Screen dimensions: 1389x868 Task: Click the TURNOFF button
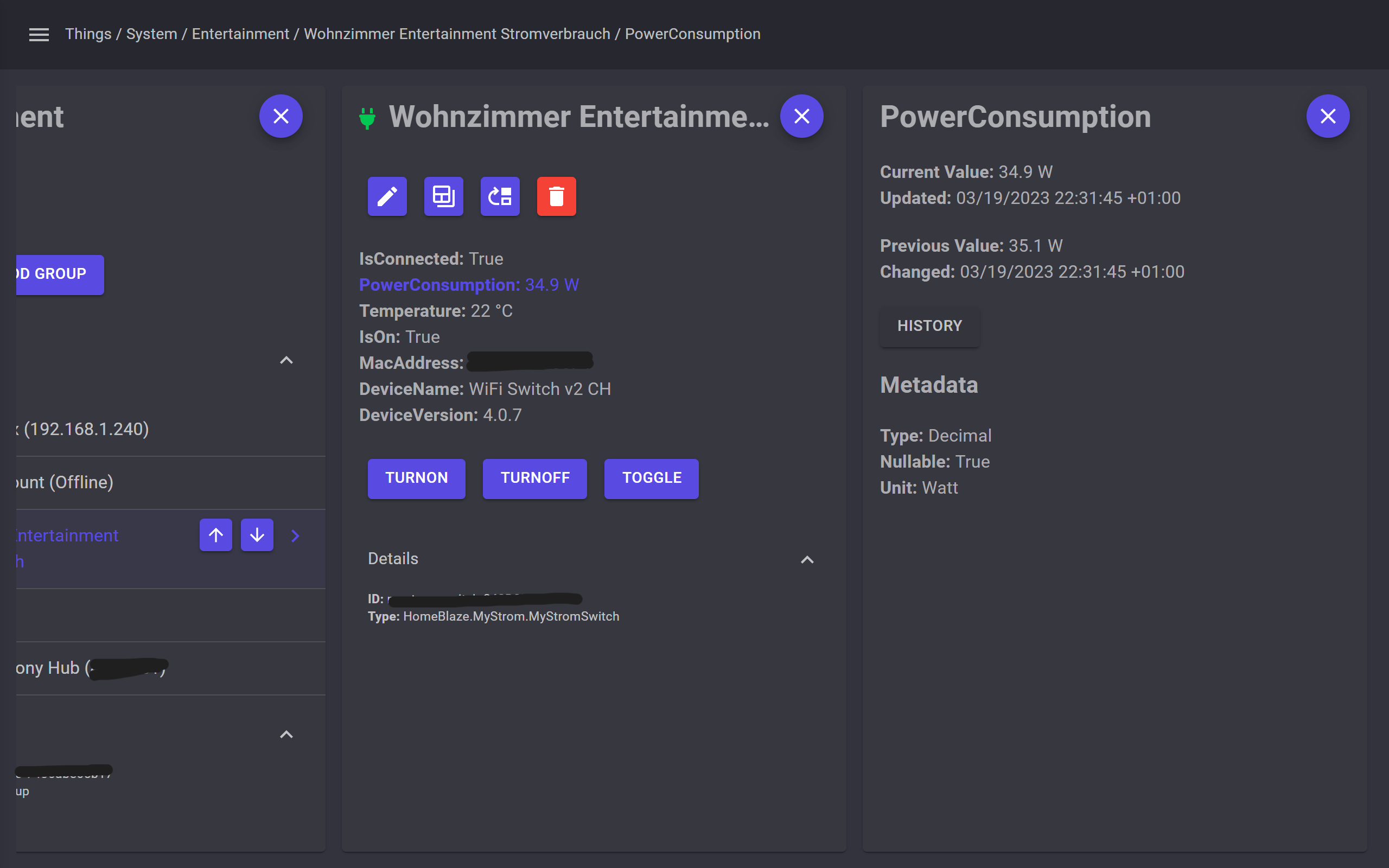[535, 478]
